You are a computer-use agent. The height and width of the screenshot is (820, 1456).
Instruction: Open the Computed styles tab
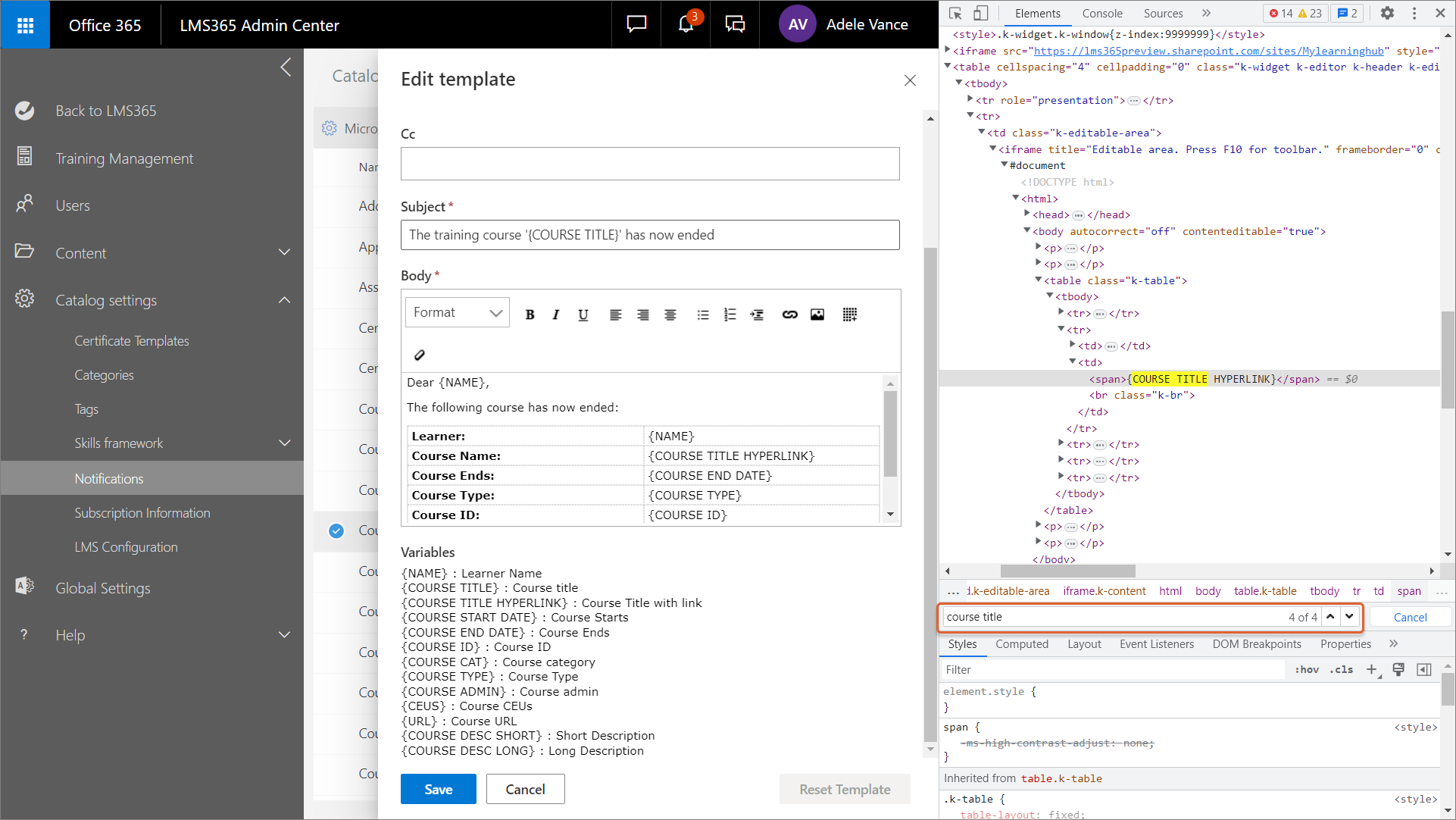1021,643
